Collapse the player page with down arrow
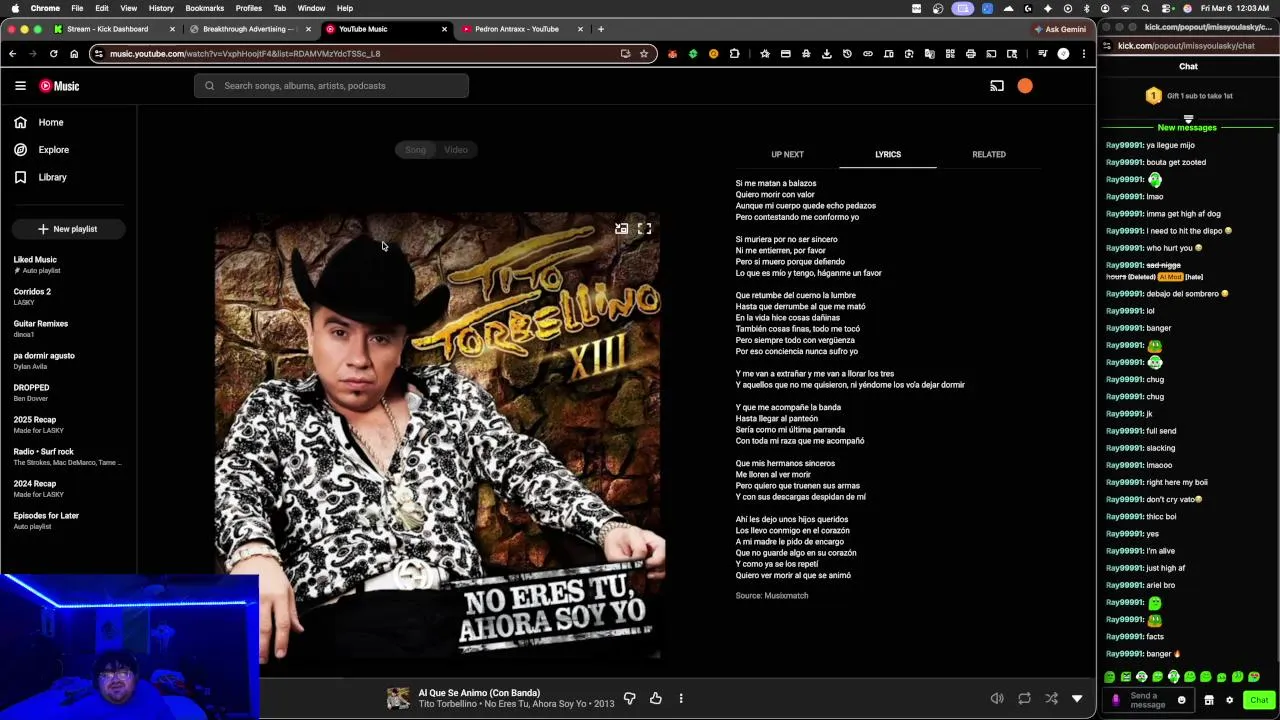 pyautogui.click(x=1077, y=698)
